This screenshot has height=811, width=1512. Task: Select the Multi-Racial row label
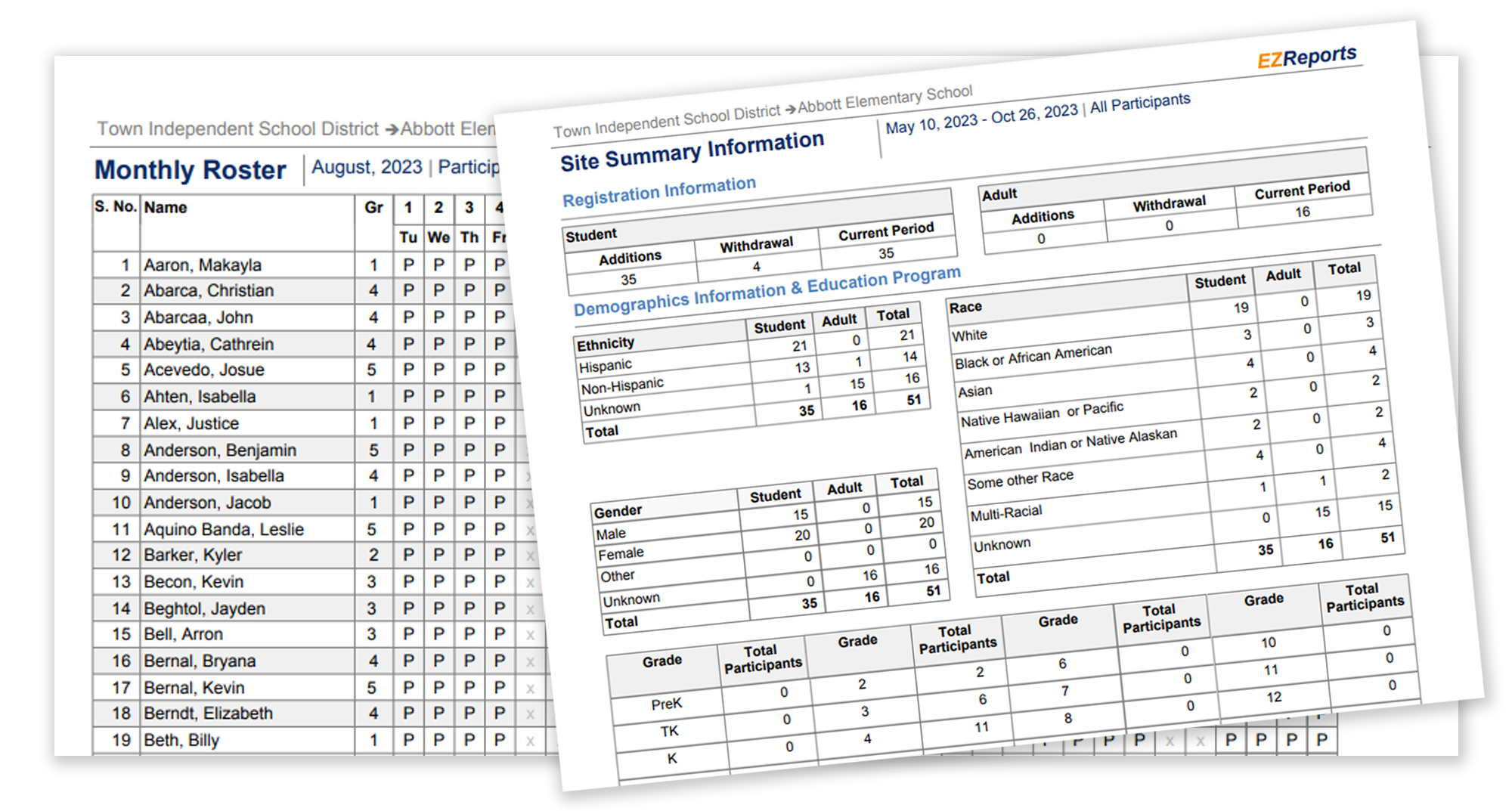click(x=1005, y=513)
